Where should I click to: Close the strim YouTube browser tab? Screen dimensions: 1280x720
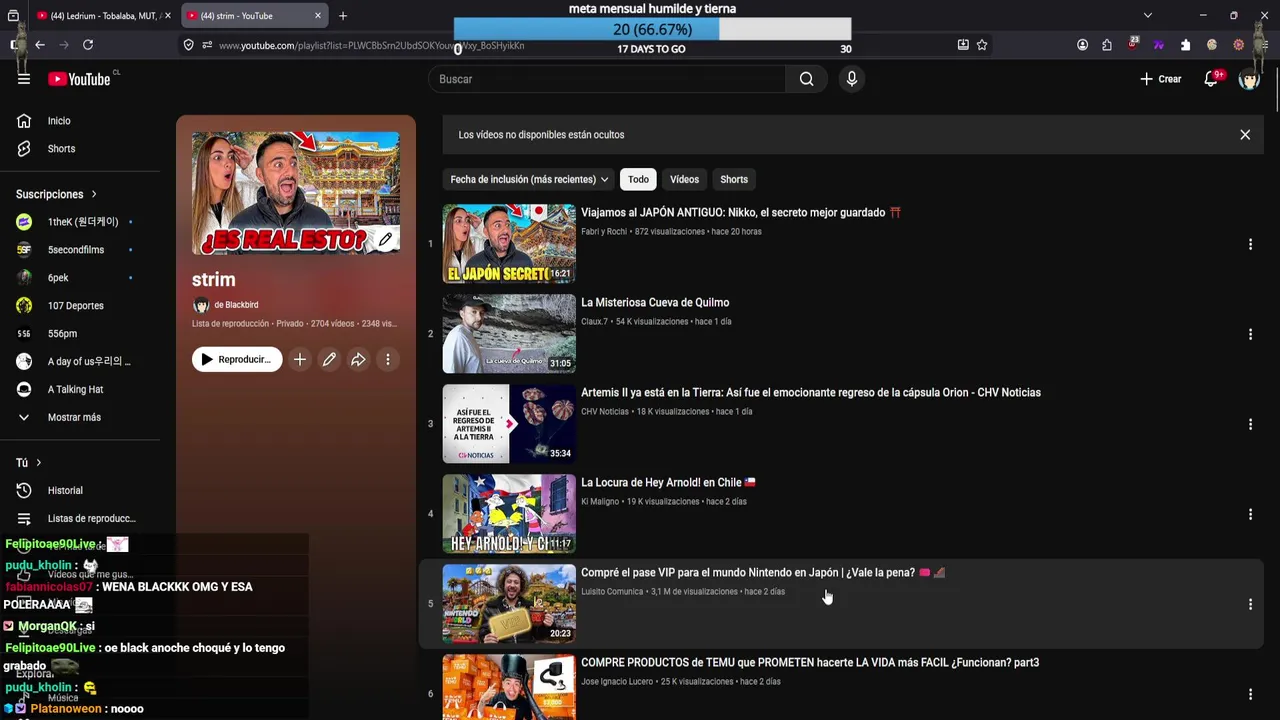[318, 16]
